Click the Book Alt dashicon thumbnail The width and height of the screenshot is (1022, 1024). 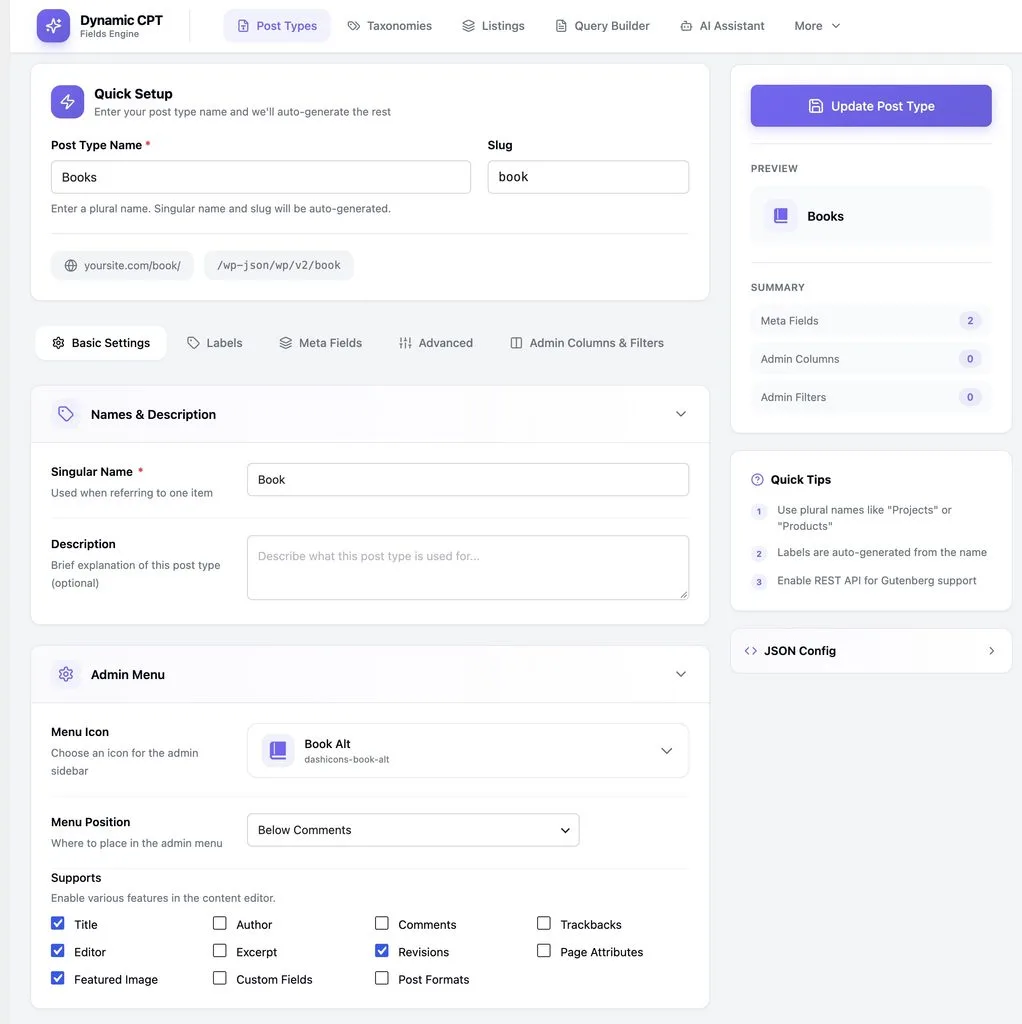[278, 750]
